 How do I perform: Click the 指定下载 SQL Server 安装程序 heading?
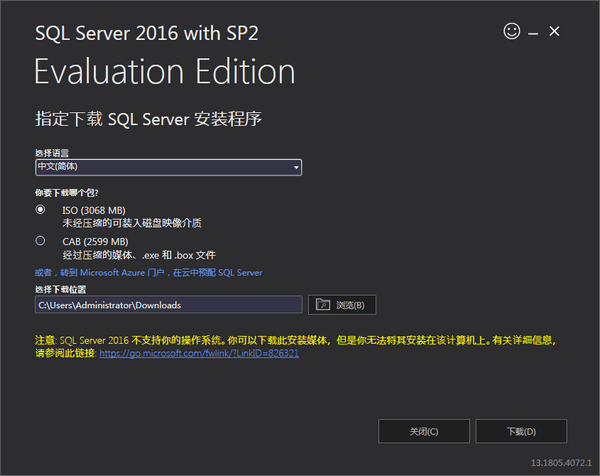coord(148,119)
